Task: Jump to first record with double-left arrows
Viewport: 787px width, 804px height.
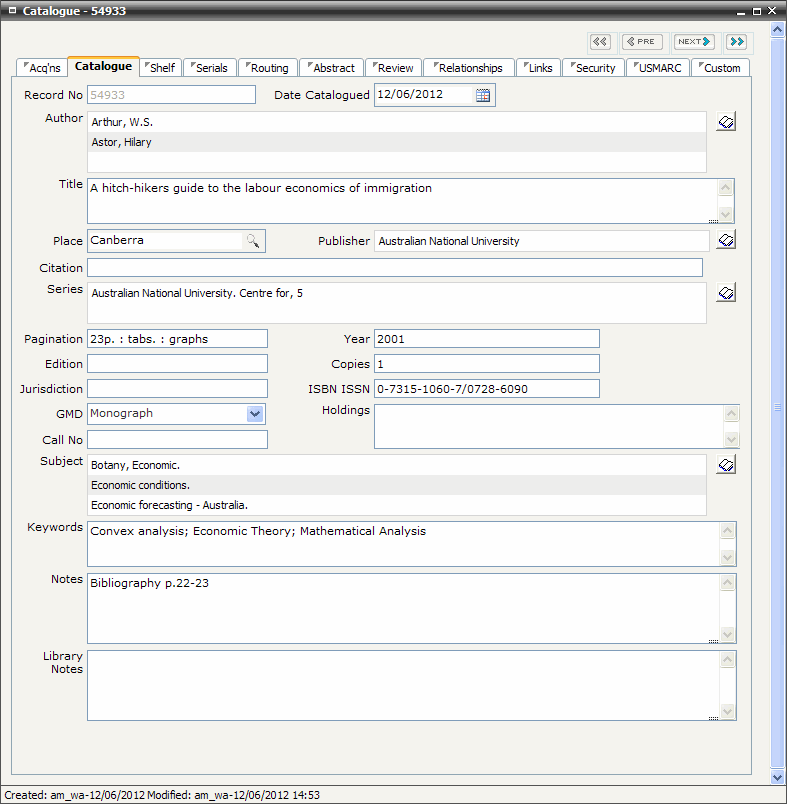Action: tap(600, 42)
